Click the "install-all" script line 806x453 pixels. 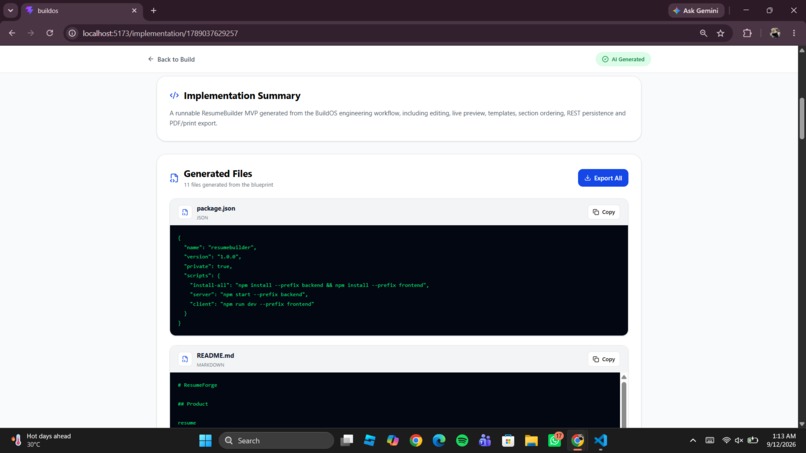pos(309,285)
